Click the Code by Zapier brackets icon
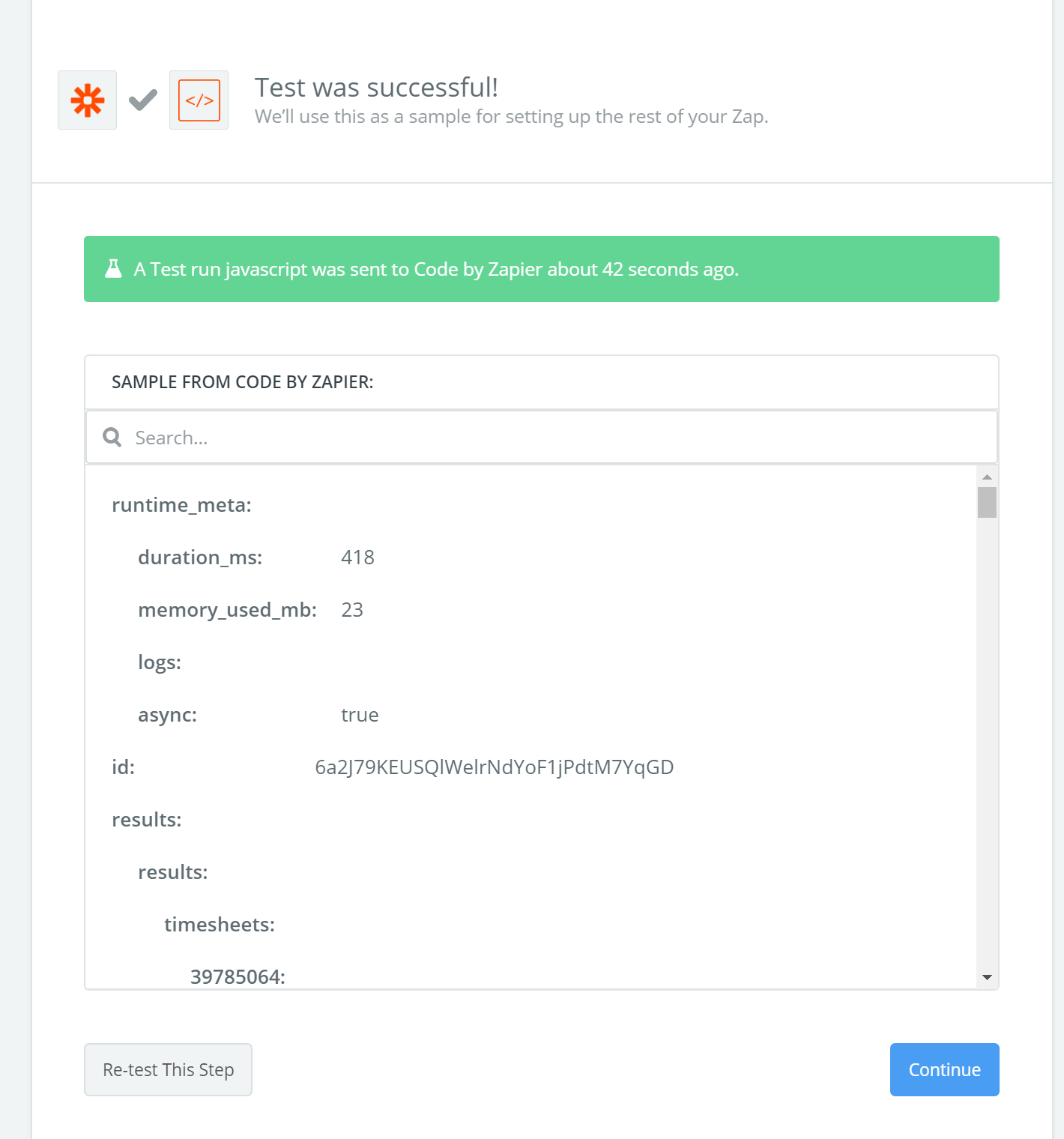Viewport: 1064px width, 1139px height. tap(199, 100)
